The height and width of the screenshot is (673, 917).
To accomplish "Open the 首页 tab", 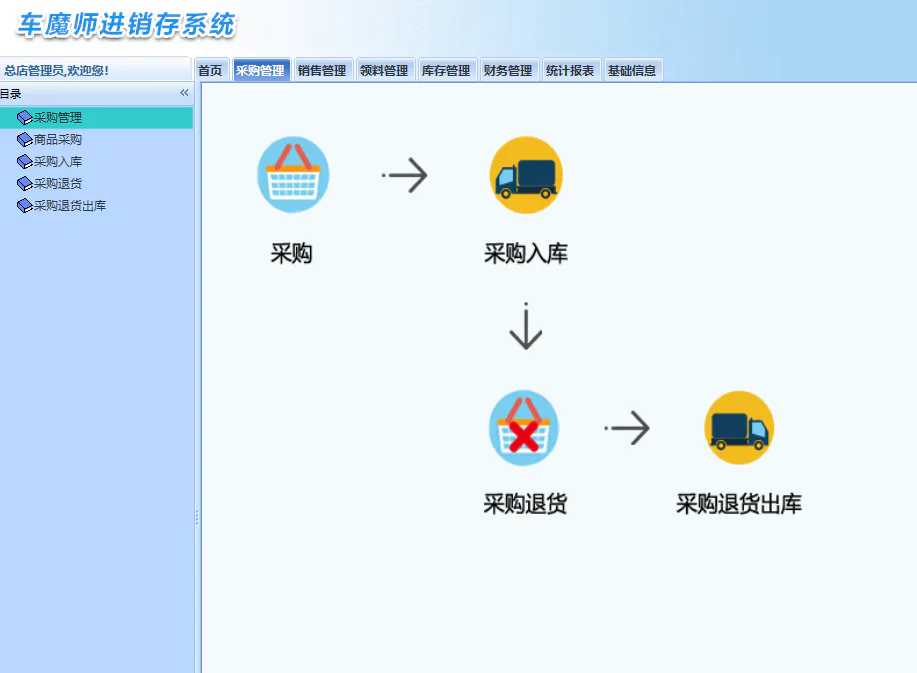I will click(x=211, y=70).
